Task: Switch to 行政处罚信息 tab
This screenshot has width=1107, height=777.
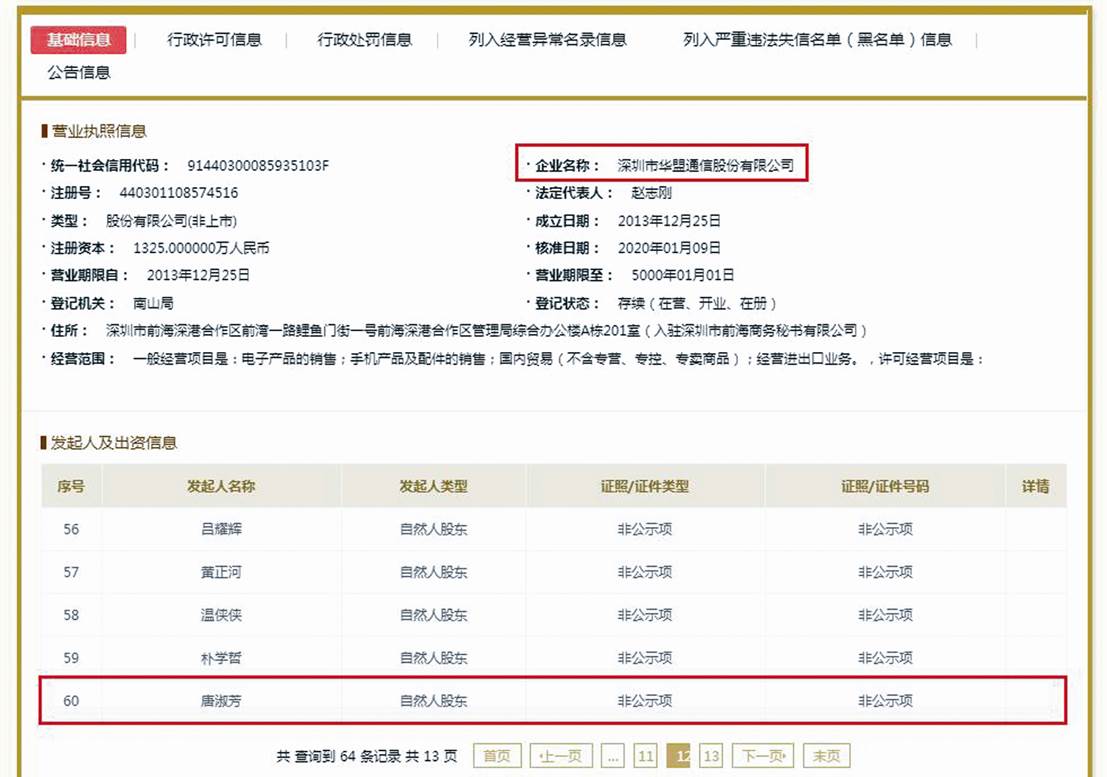Action: point(364,40)
